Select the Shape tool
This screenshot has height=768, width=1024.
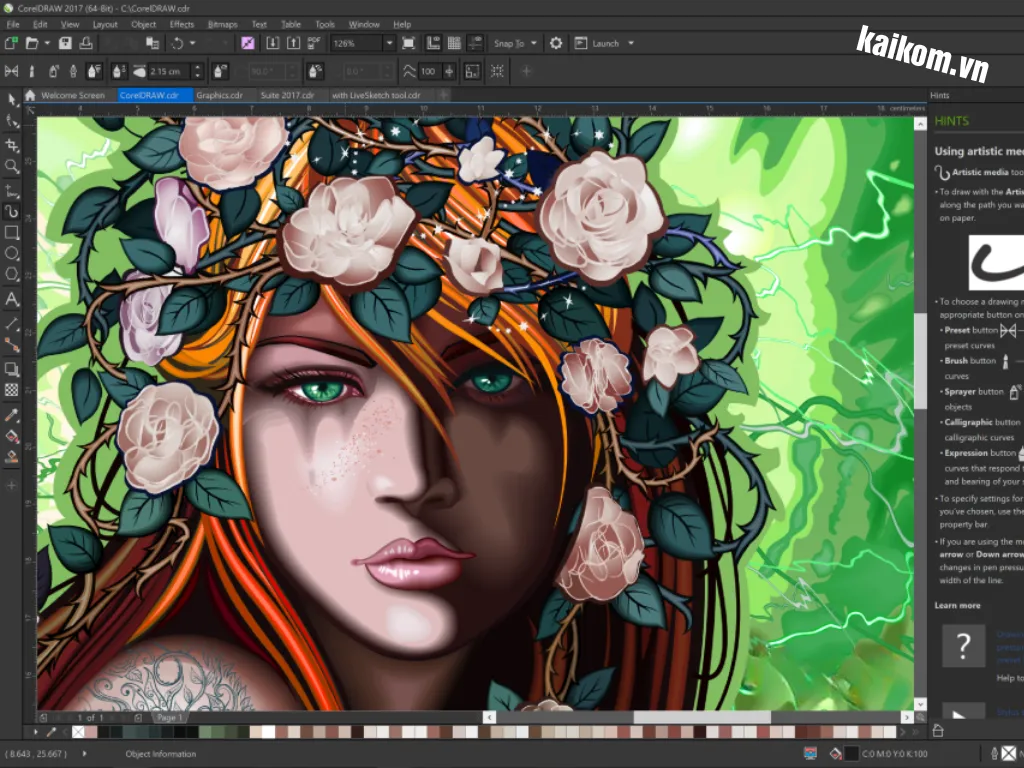click(12, 121)
